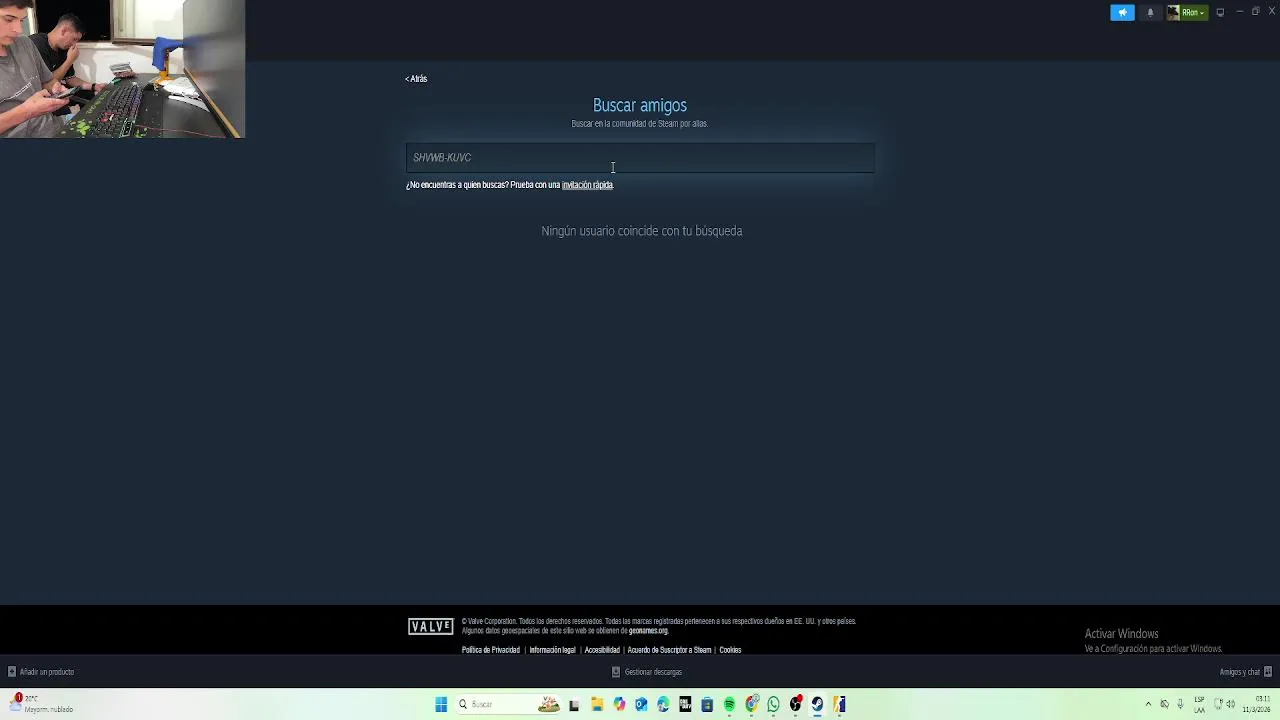Open the ESP LAA language switcher

coord(1199,704)
